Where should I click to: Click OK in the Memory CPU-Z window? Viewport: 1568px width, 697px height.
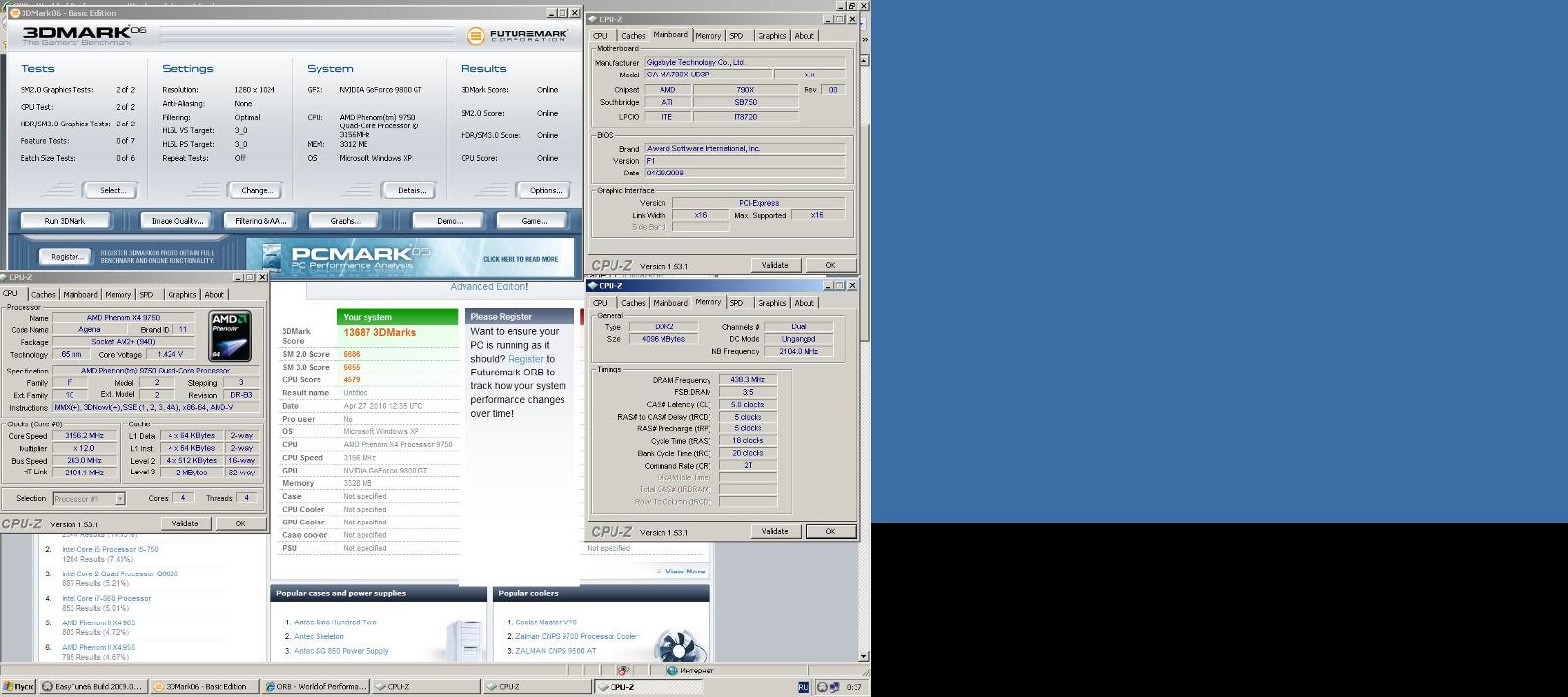830,531
